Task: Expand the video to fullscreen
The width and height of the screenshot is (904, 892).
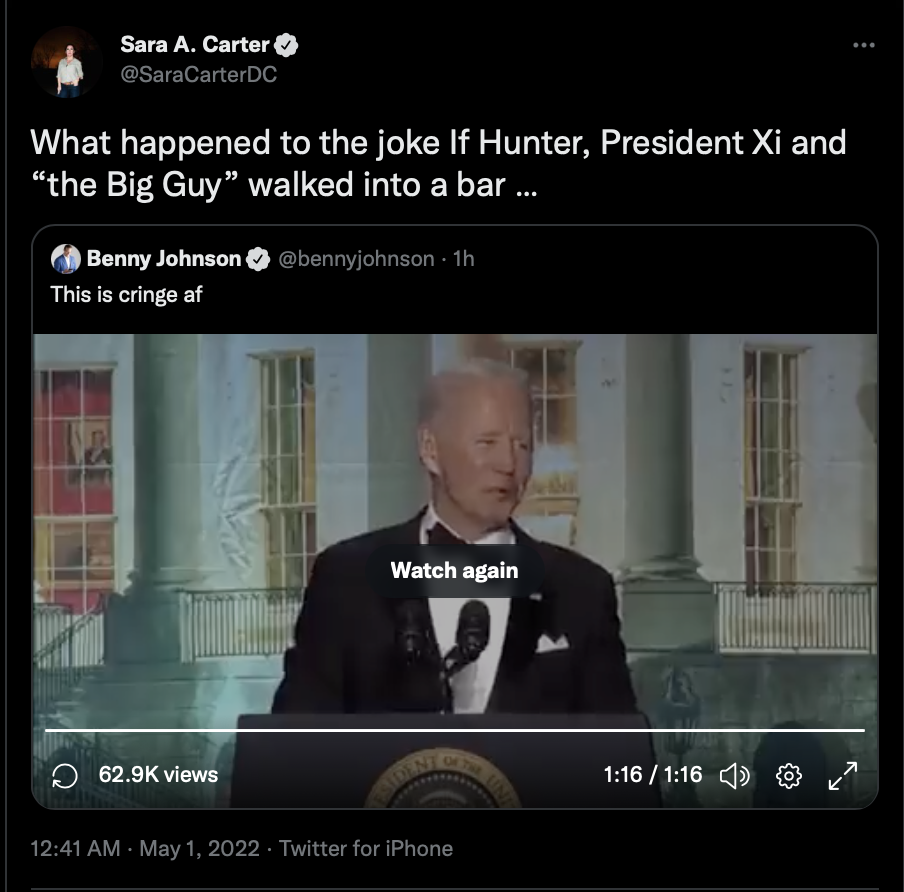Action: pos(842,776)
